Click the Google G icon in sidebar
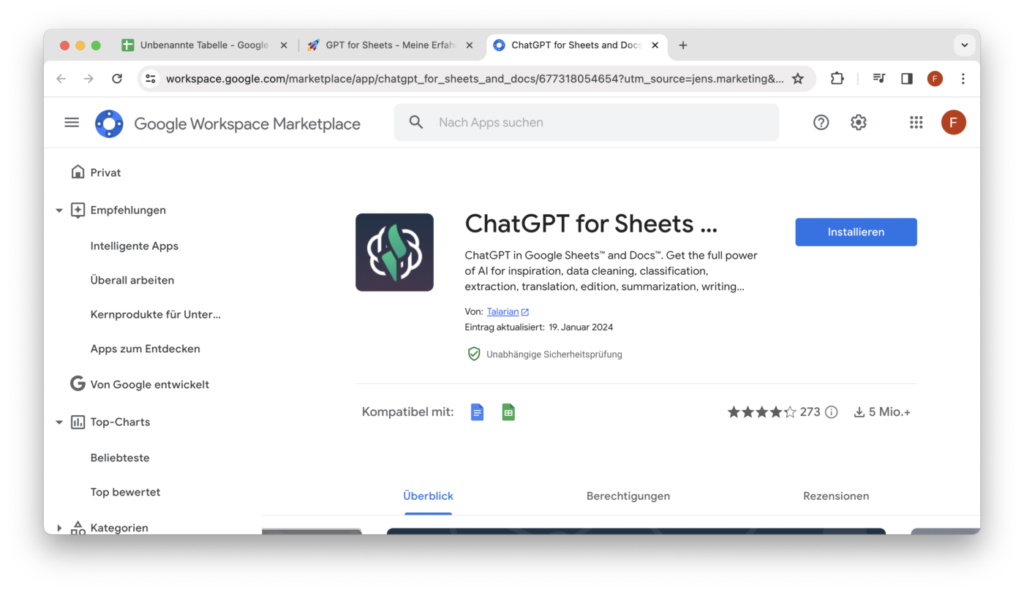The width and height of the screenshot is (1024, 592). click(78, 384)
